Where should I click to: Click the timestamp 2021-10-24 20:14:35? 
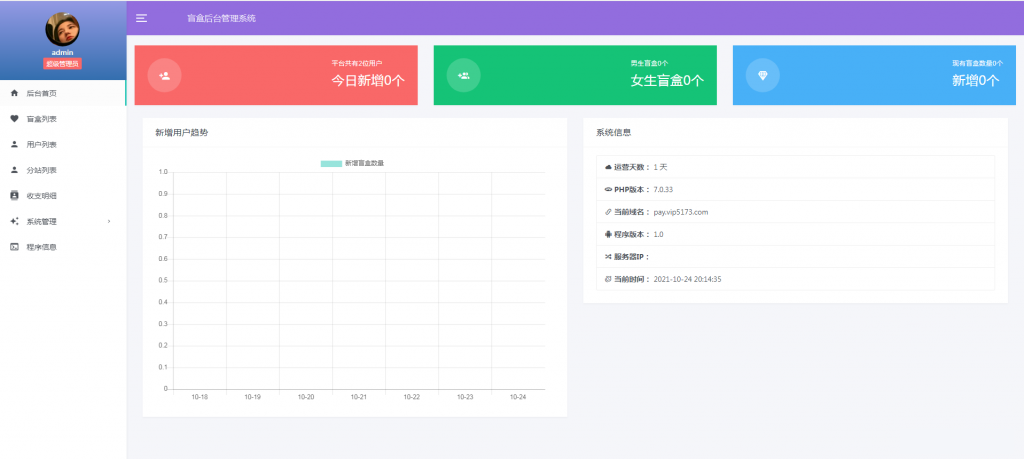click(x=688, y=279)
